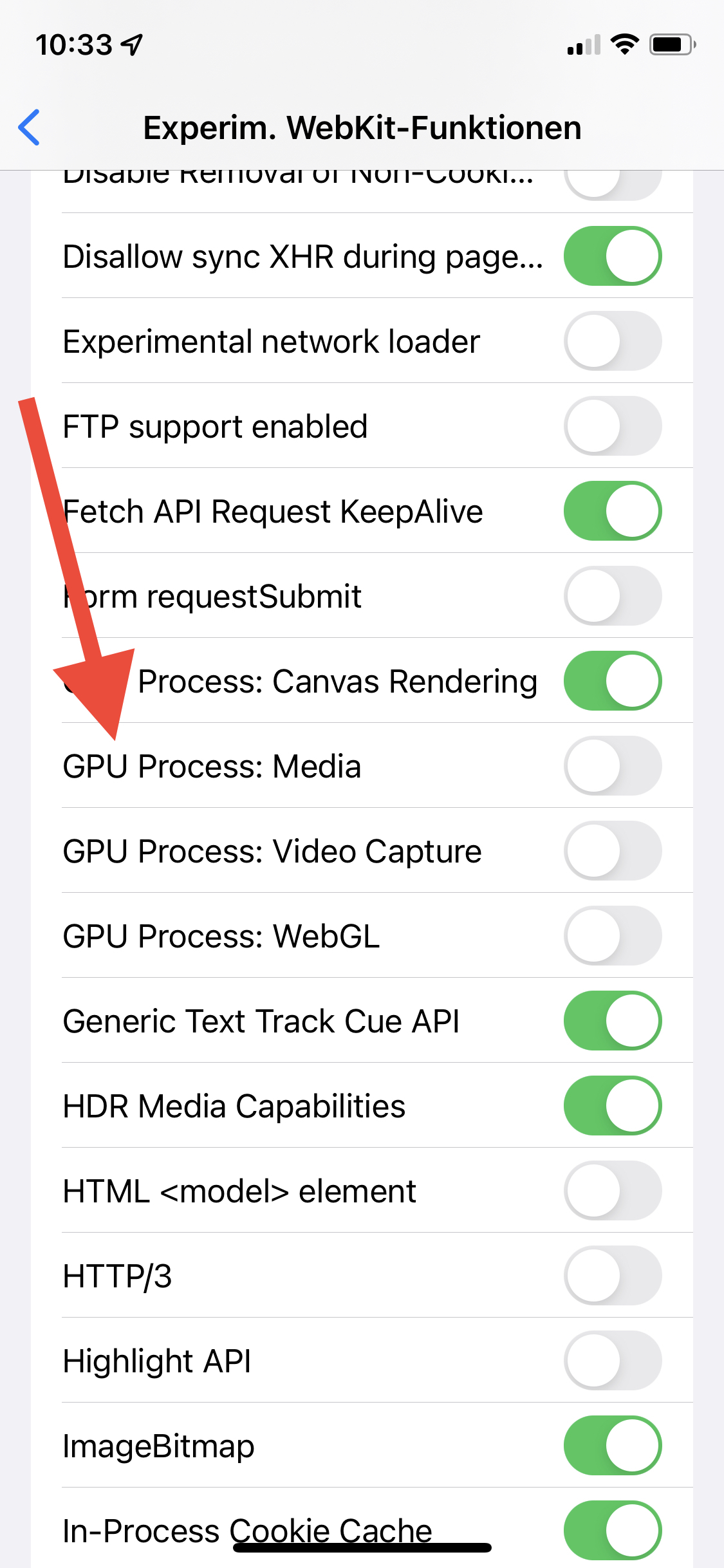Turn on HTTP/3 switch

[x=613, y=1276]
